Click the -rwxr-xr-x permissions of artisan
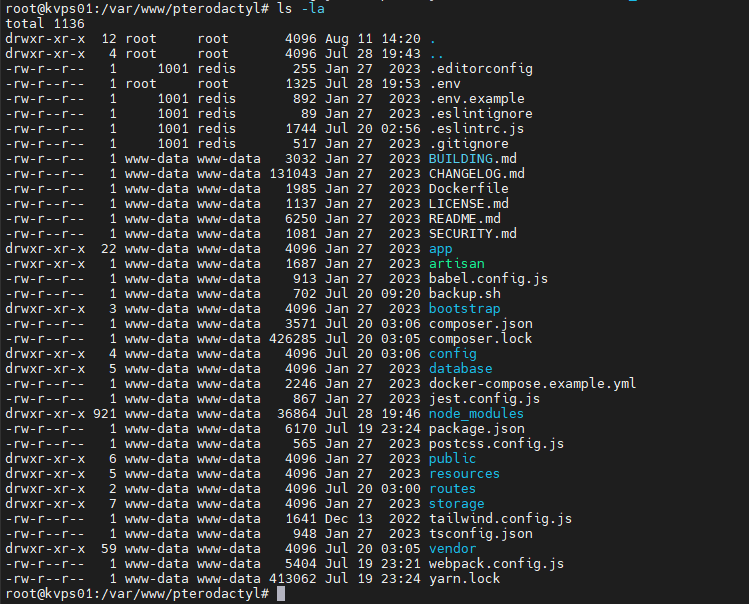749x604 pixels. 45,264
